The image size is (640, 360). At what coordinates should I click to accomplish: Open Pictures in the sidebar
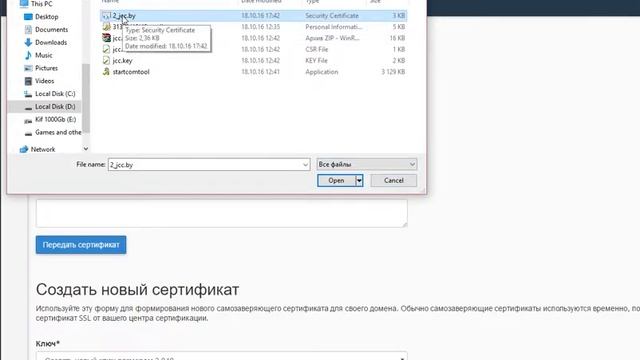47,68
